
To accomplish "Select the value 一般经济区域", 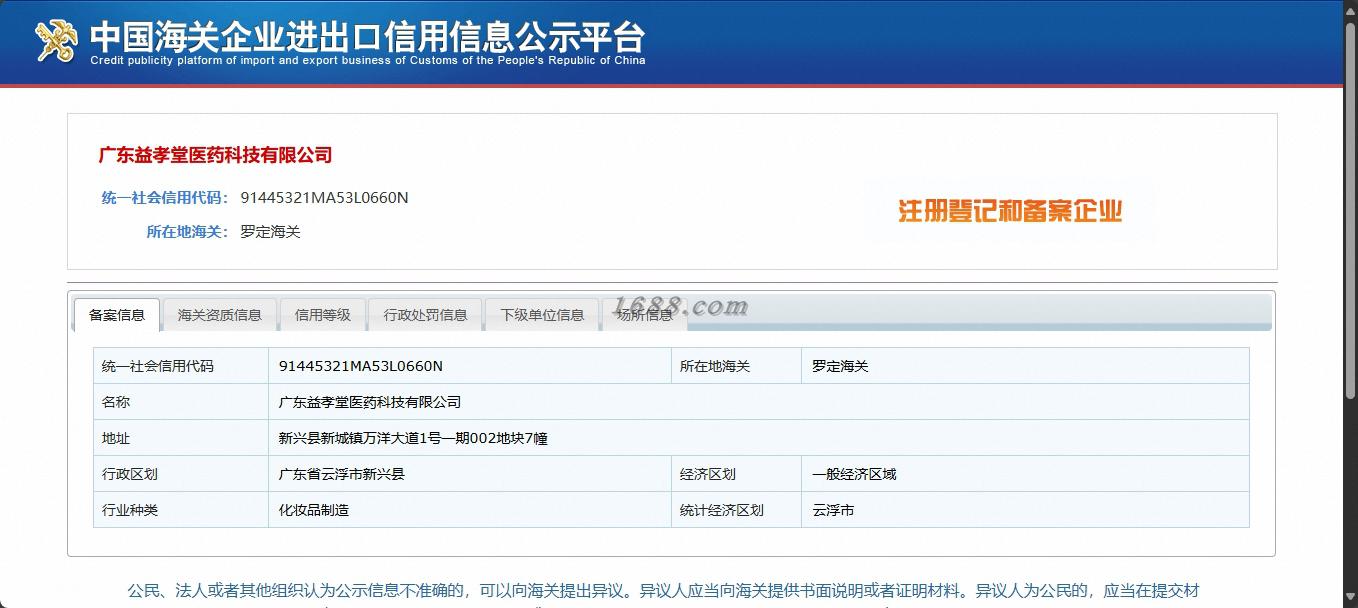I will pos(854,474).
